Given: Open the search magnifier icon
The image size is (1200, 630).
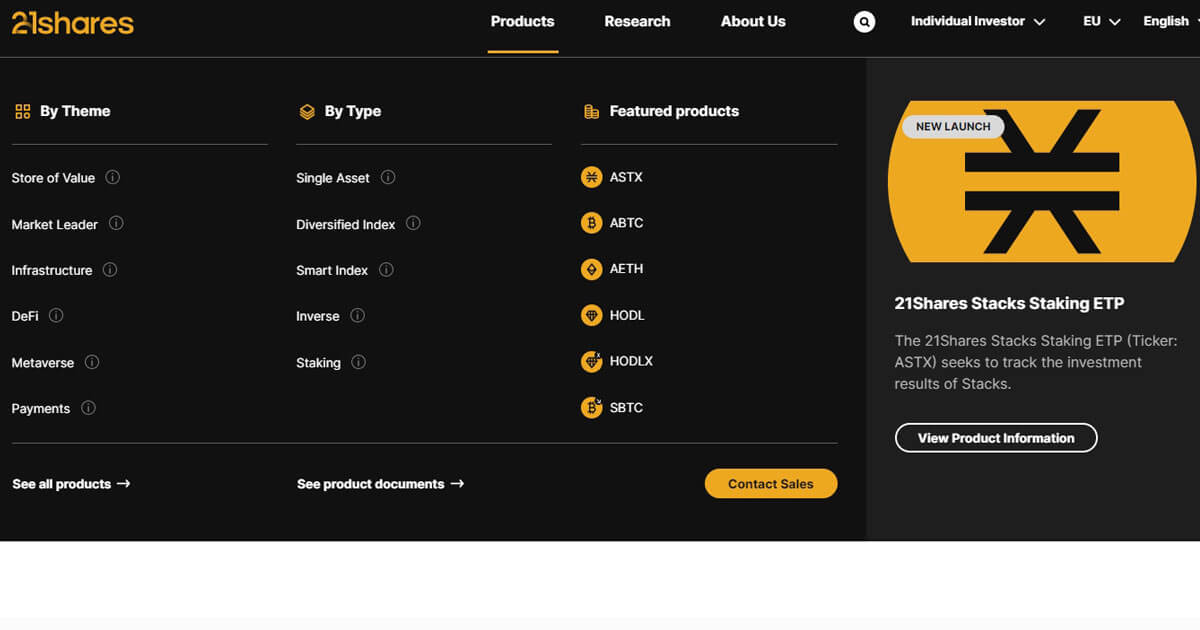Looking at the screenshot, I should [864, 21].
